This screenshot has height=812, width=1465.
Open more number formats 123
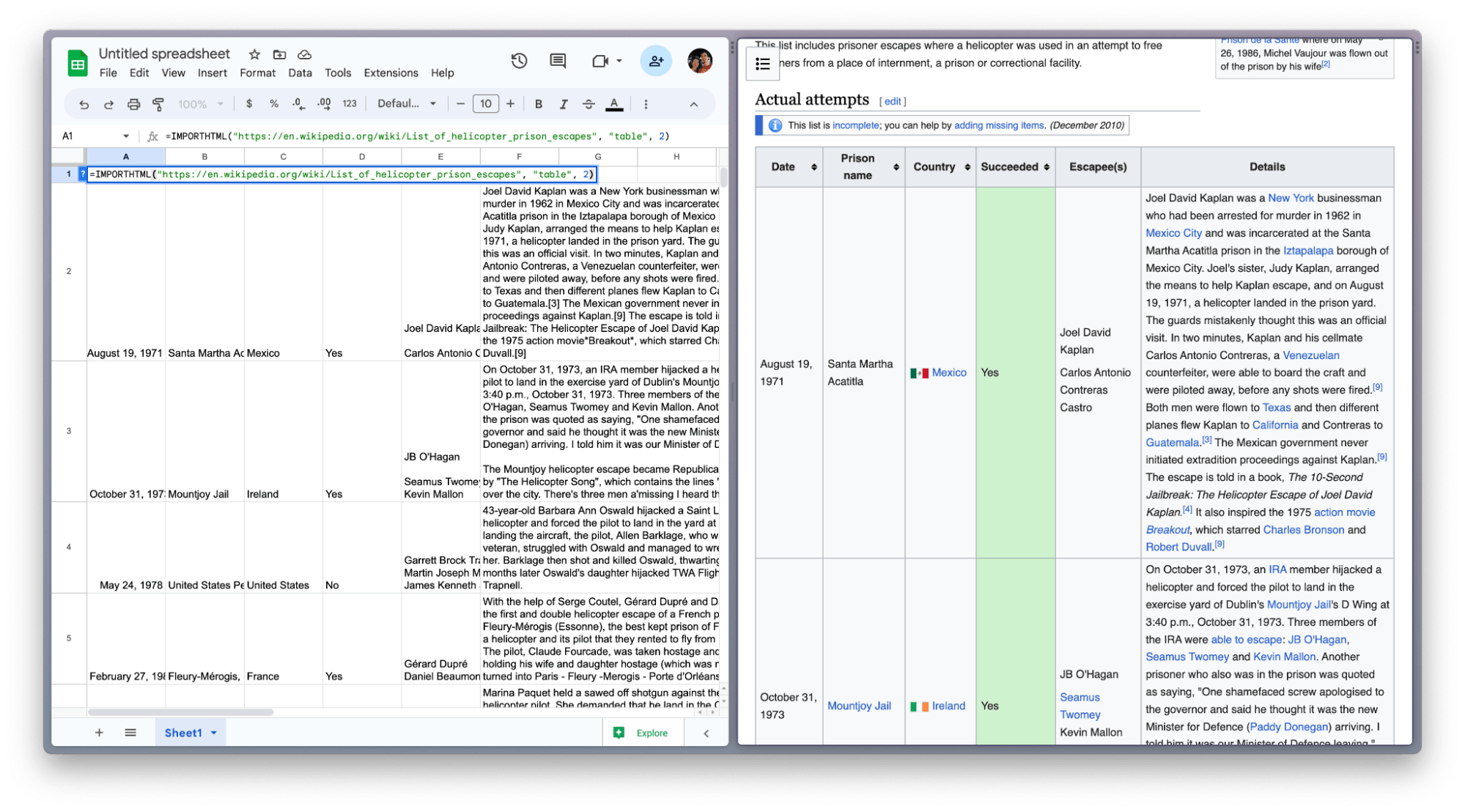[x=350, y=104]
